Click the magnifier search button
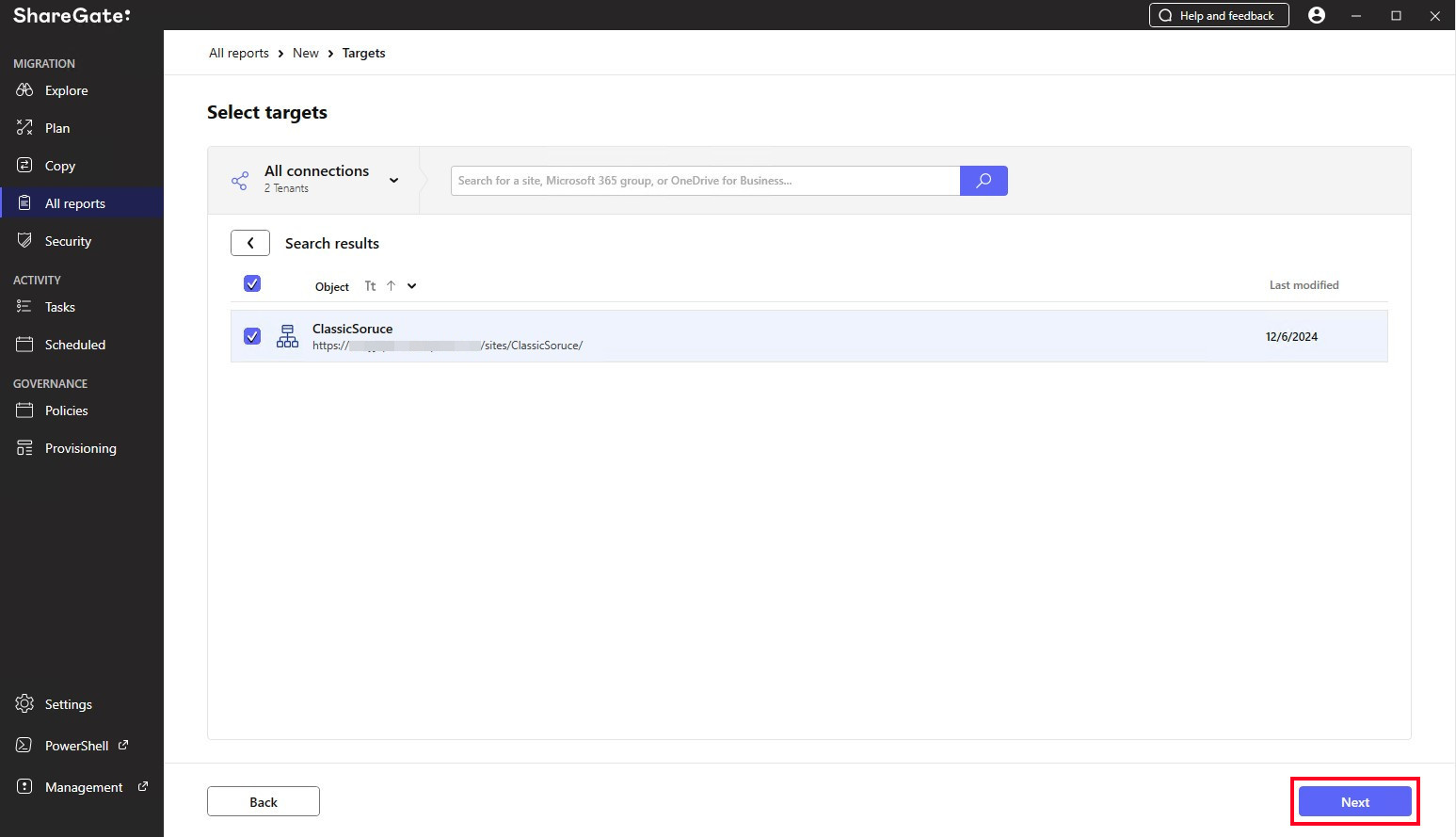The image size is (1456, 837). pos(984,181)
